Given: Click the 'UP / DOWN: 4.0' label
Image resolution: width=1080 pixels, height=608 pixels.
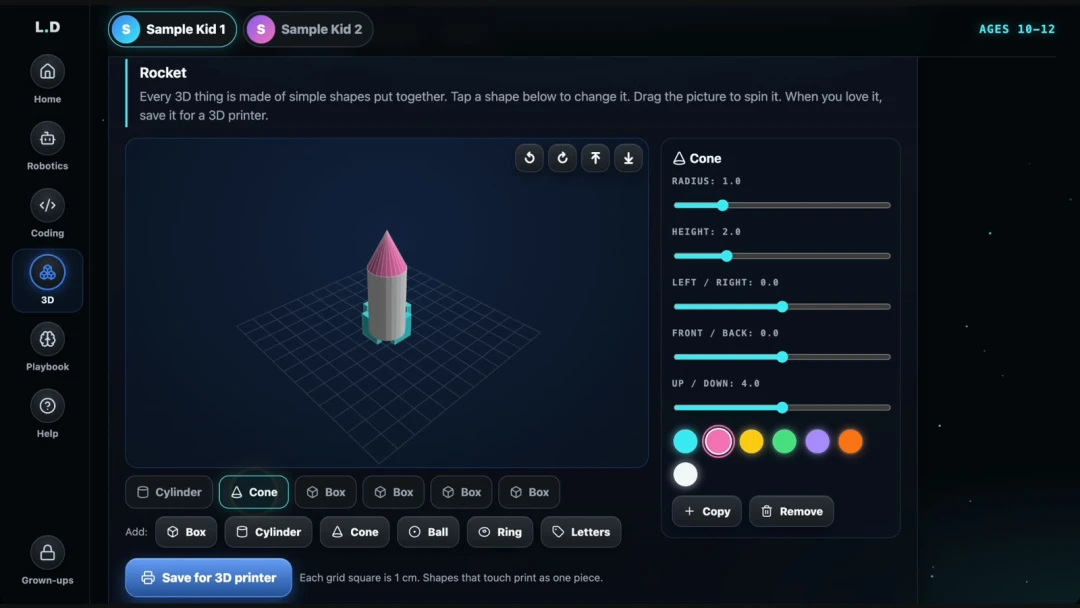Looking at the screenshot, I should (x=716, y=384).
